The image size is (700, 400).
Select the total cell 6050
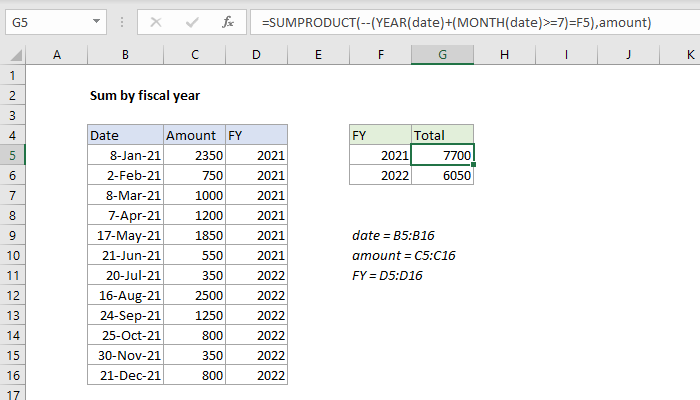pyautogui.click(x=442, y=175)
